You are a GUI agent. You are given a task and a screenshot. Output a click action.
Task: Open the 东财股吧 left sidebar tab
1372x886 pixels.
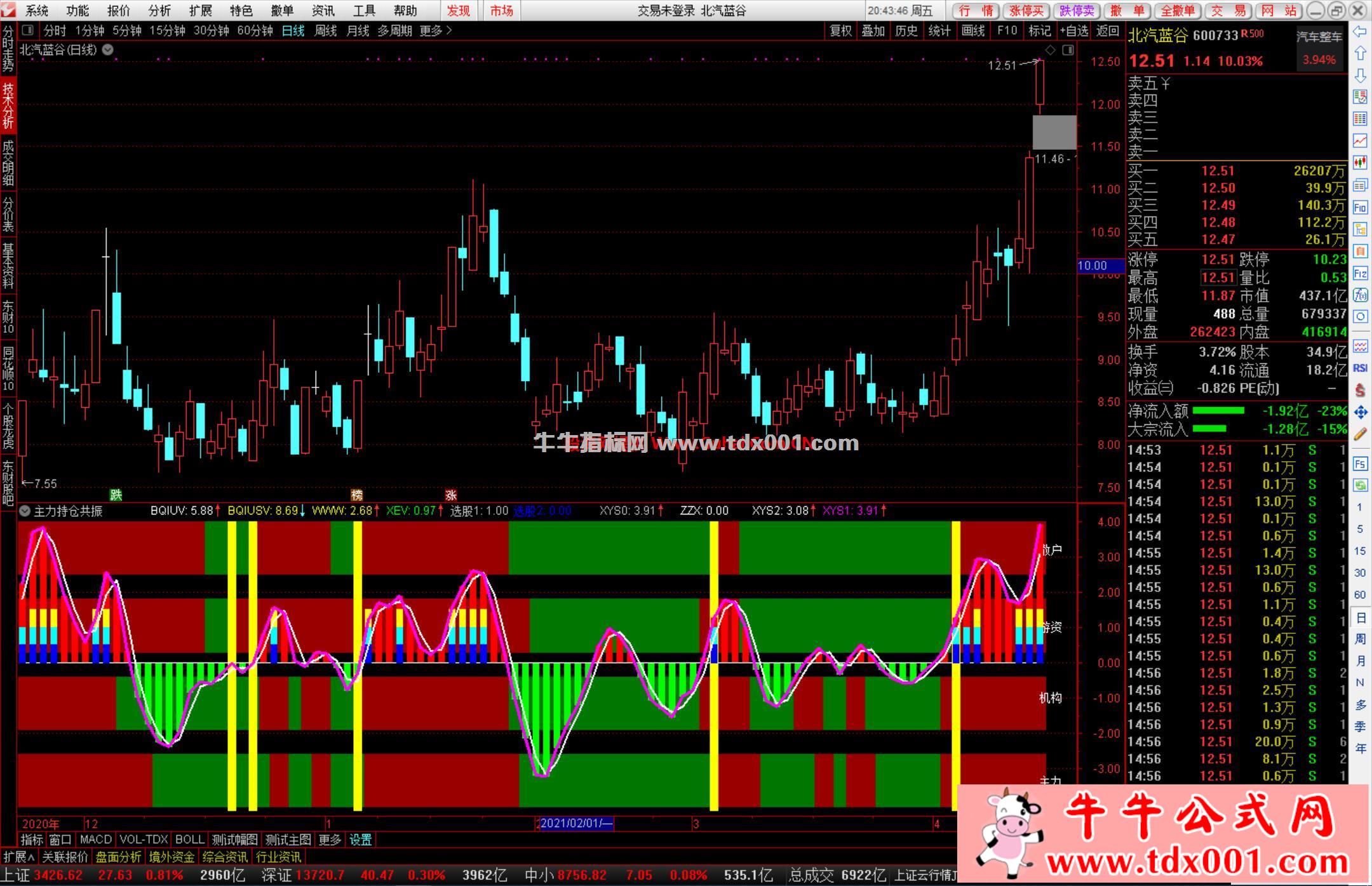(x=8, y=483)
